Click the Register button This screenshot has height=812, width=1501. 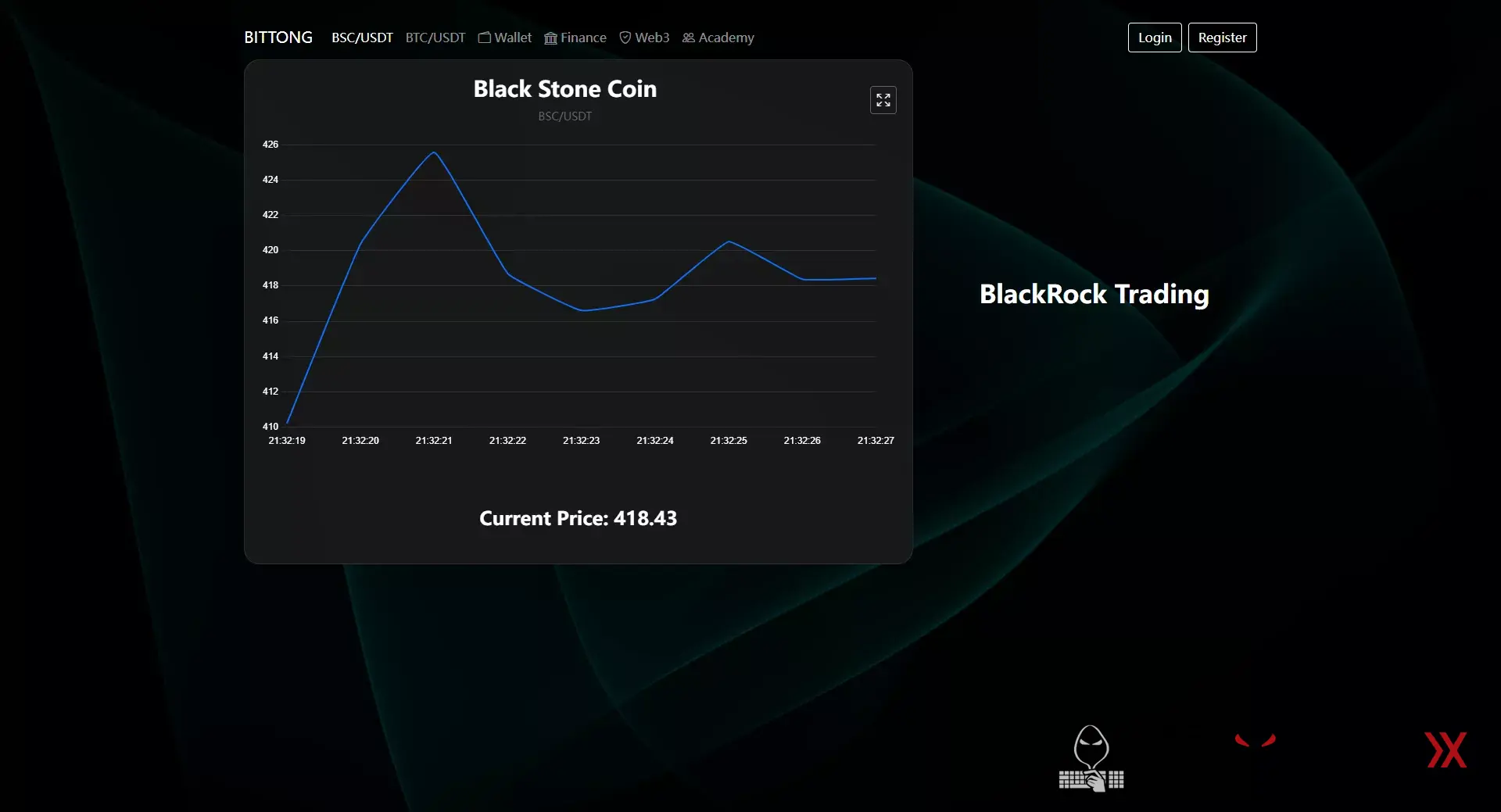(x=1223, y=38)
